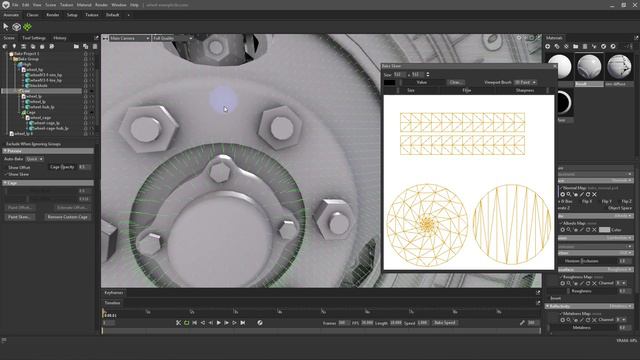Click the Bake Speed button
This screenshot has height=360, width=640.
click(x=445, y=323)
